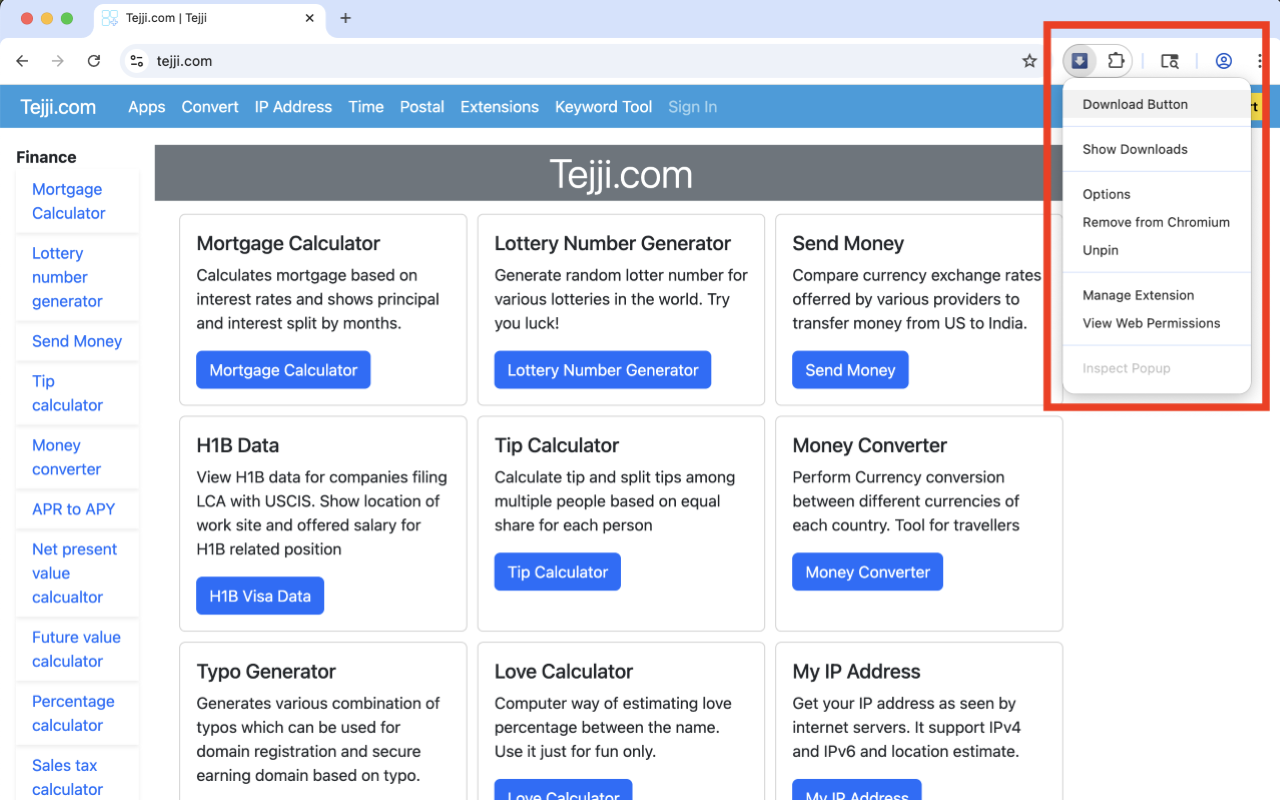Open Keyword Tool in the navbar
This screenshot has width=1280, height=800.
tap(603, 107)
